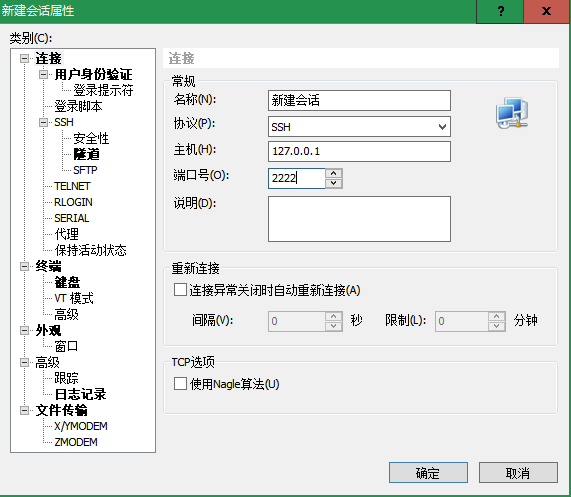Open 代理 settings
The height and width of the screenshot is (497, 571).
[66, 234]
